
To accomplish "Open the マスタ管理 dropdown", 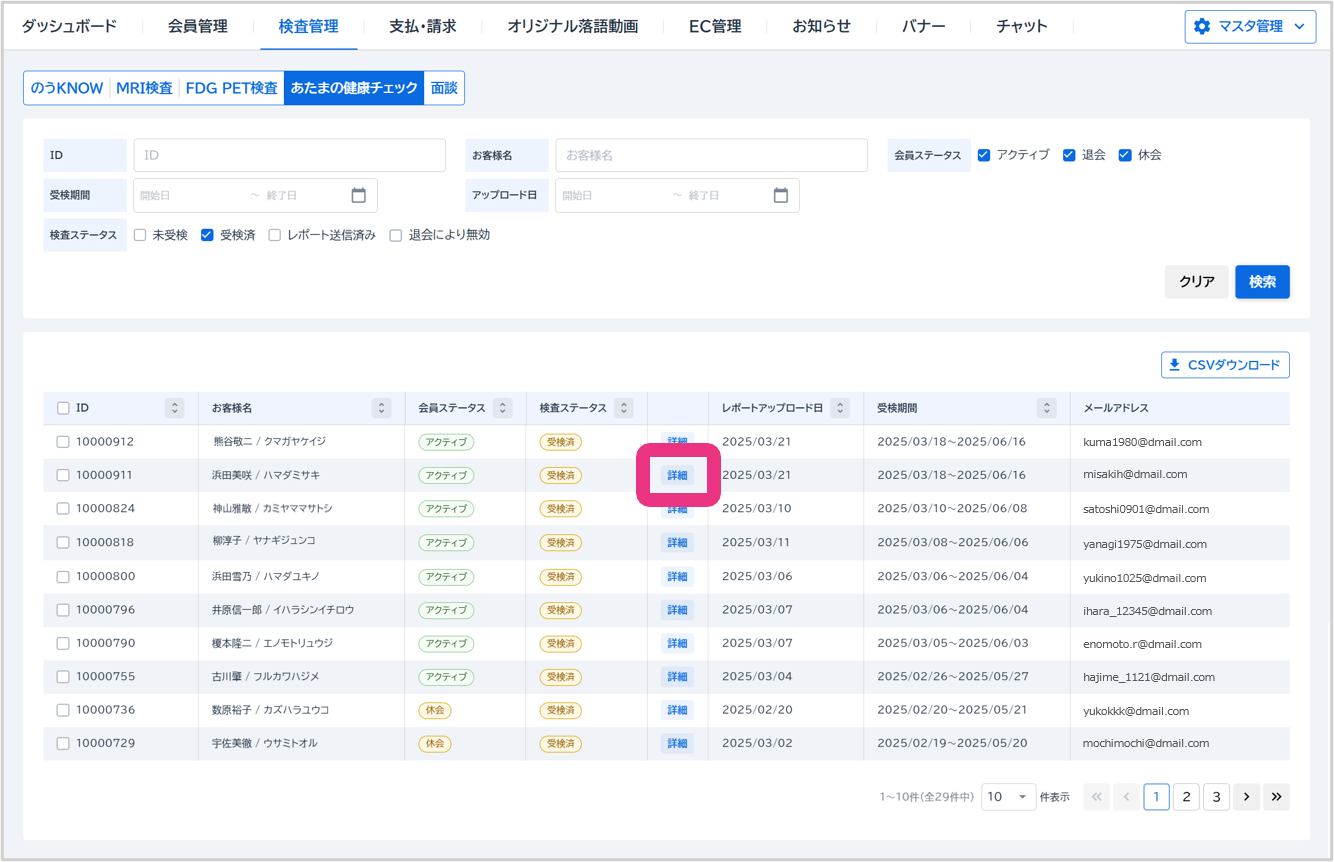I will point(1250,27).
